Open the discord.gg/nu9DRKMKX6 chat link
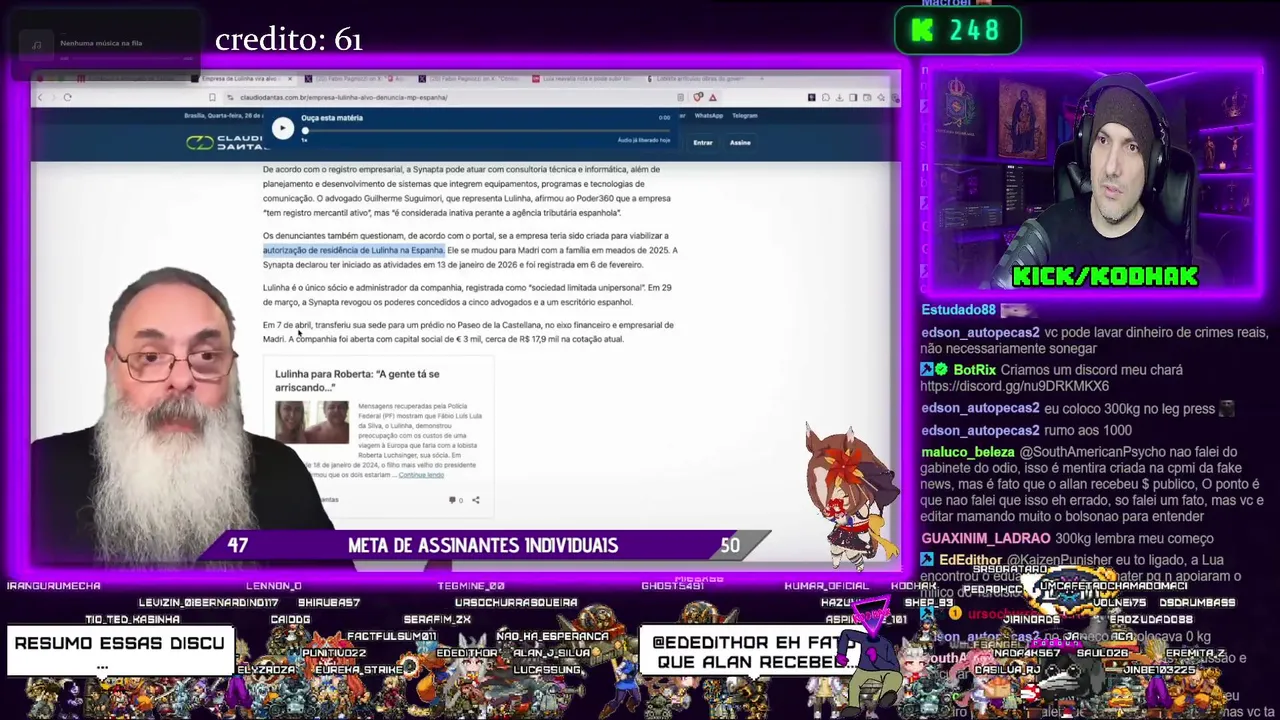 1014,386
